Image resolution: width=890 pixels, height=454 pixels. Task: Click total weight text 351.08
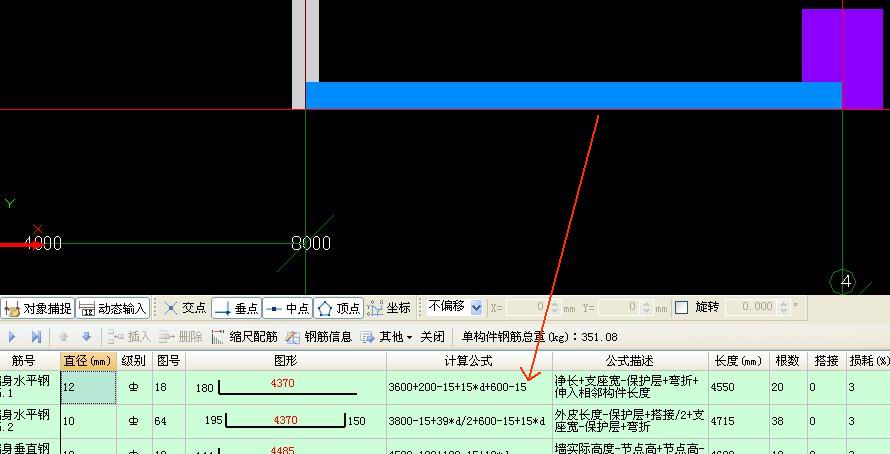coord(599,337)
